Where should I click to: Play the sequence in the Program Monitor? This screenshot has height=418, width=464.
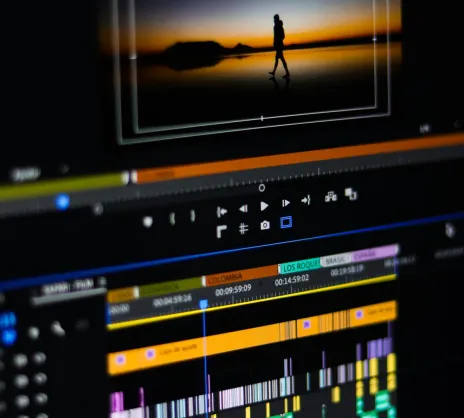click(x=264, y=206)
